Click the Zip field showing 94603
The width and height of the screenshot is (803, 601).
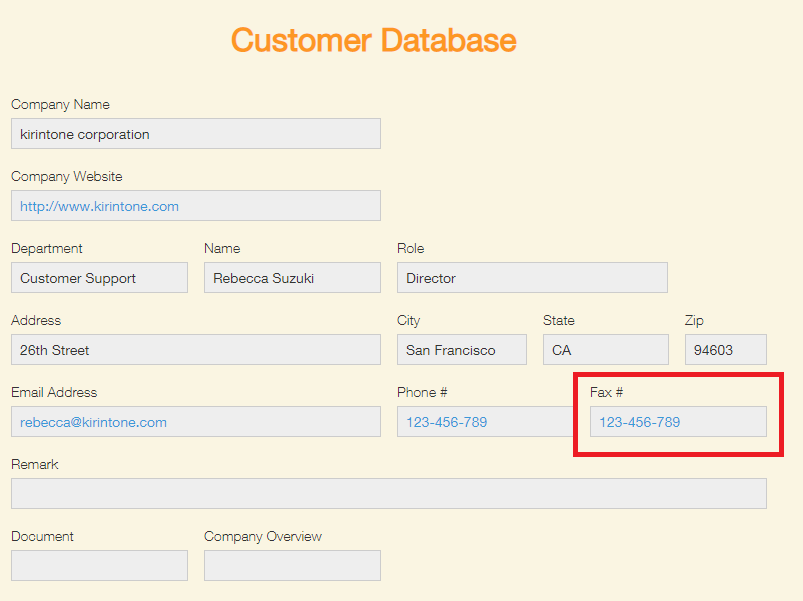click(x=725, y=350)
